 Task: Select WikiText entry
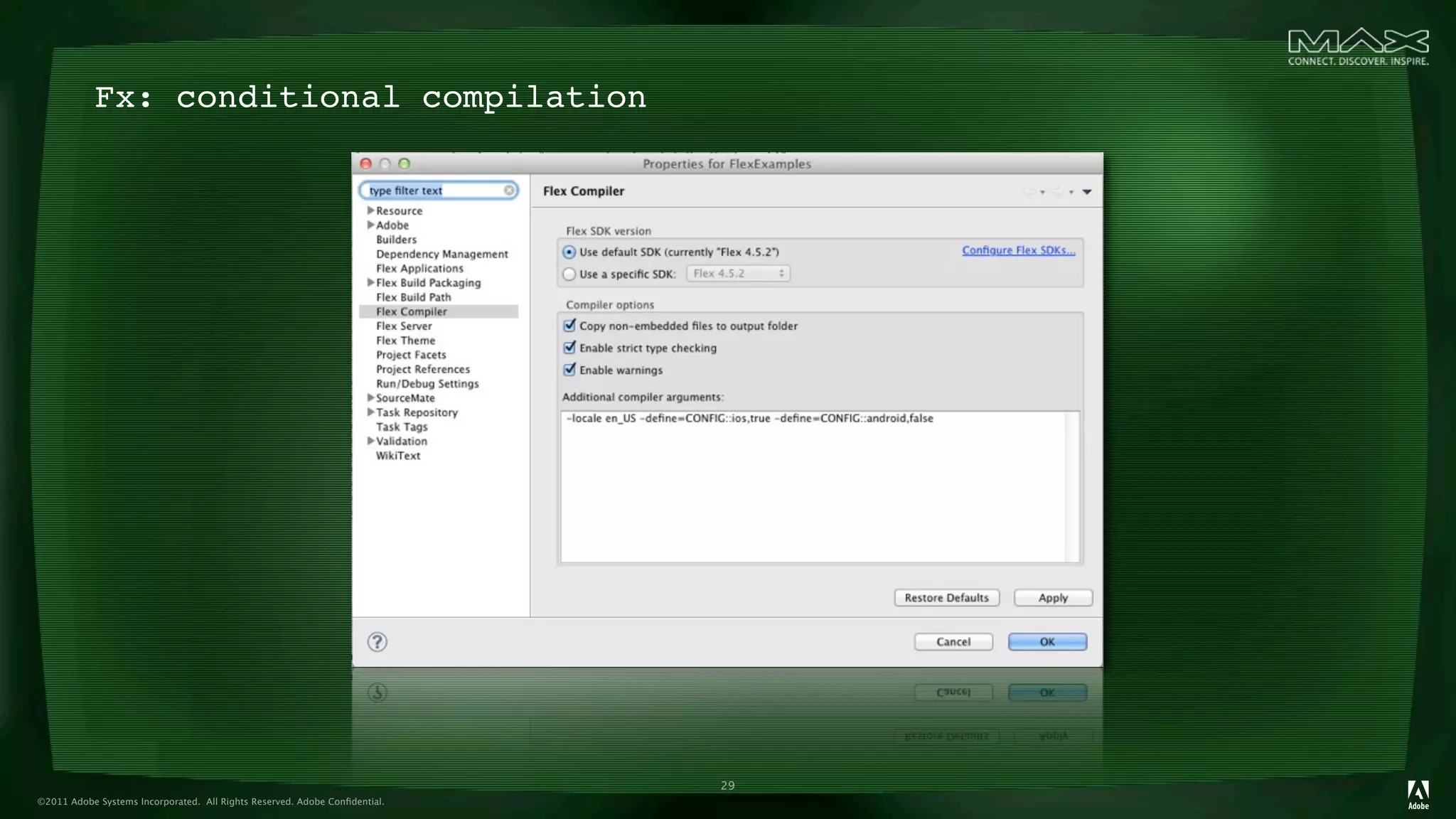(x=398, y=456)
